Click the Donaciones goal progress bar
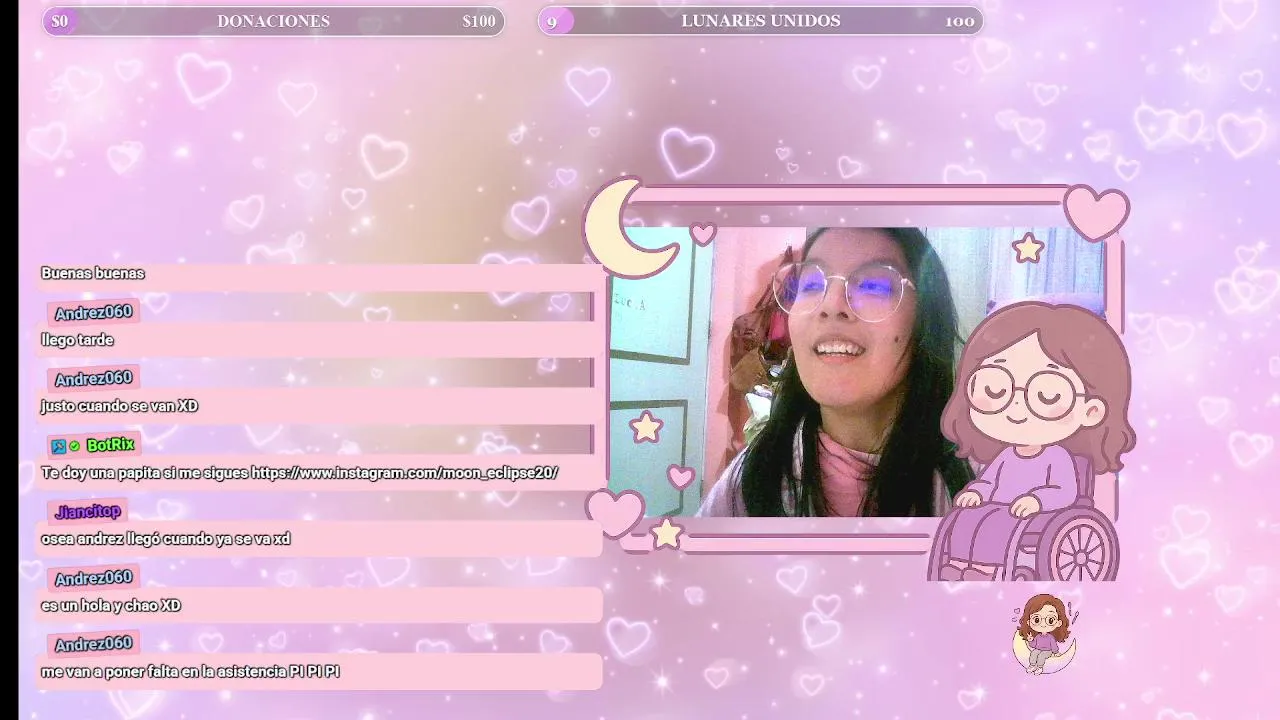The height and width of the screenshot is (720, 1280). pos(273,21)
